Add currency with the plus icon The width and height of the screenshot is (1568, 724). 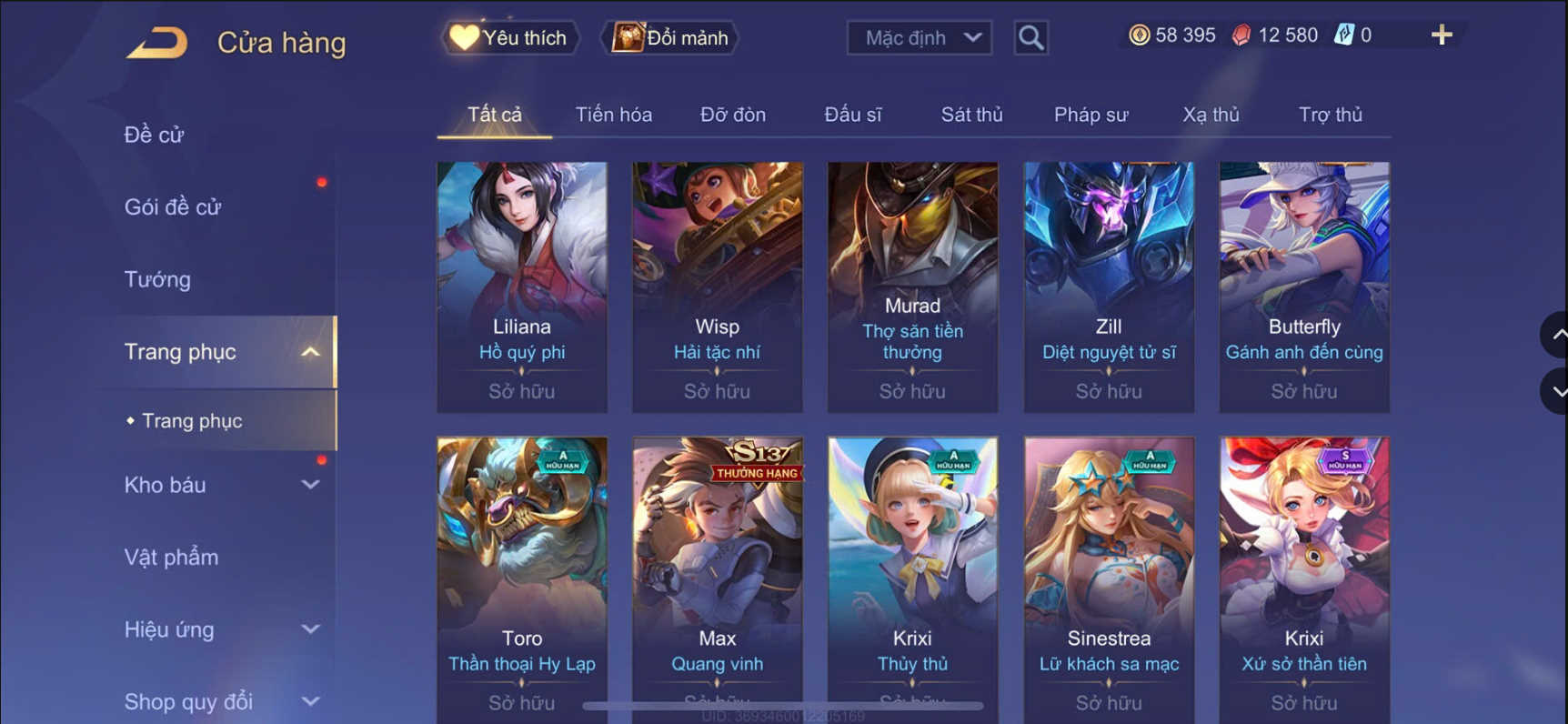coord(1442,35)
